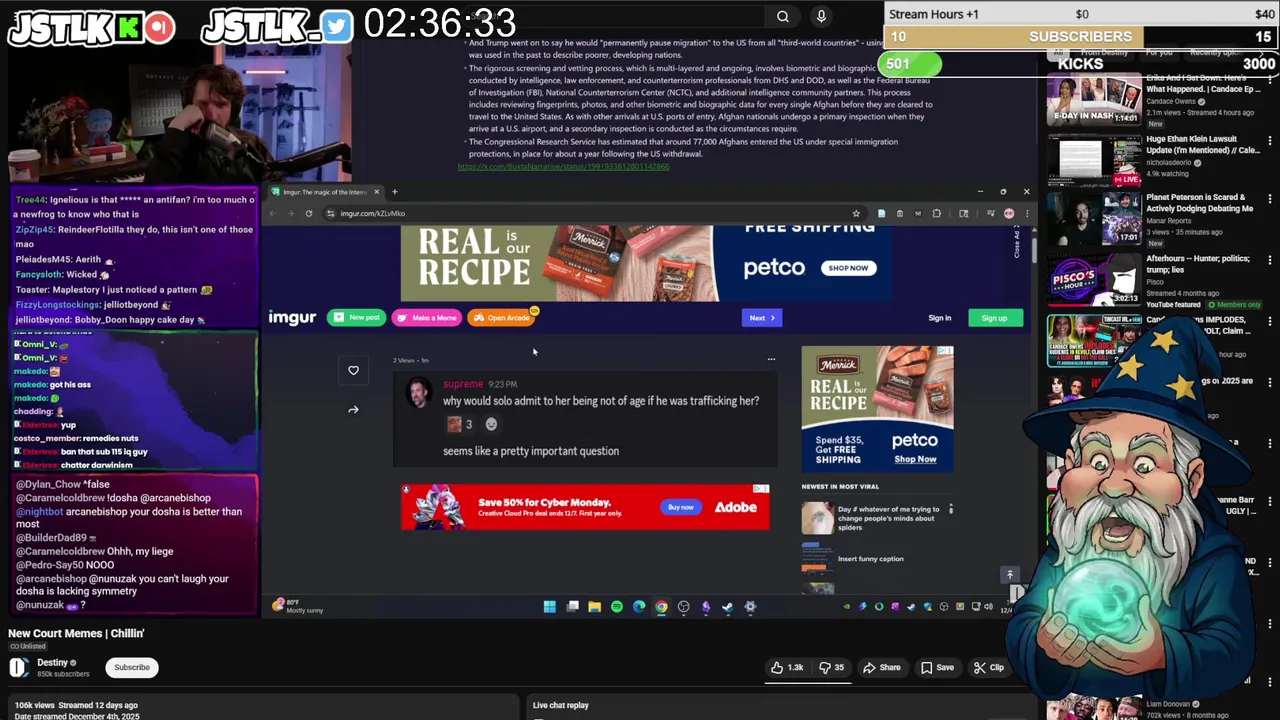
Task: Open options for the Planet Peterson video
Action: pyautogui.click(x=1270, y=201)
